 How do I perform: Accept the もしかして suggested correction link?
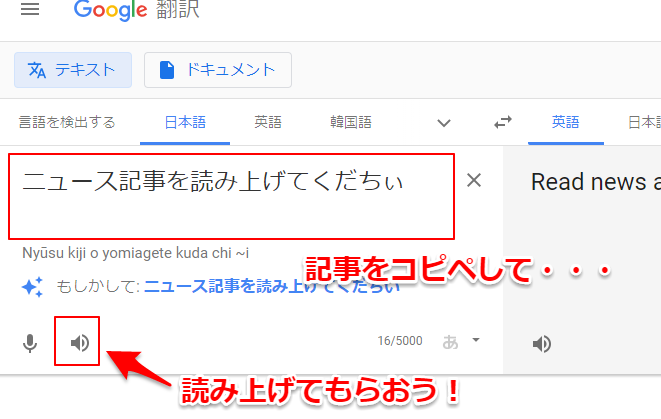[272, 286]
